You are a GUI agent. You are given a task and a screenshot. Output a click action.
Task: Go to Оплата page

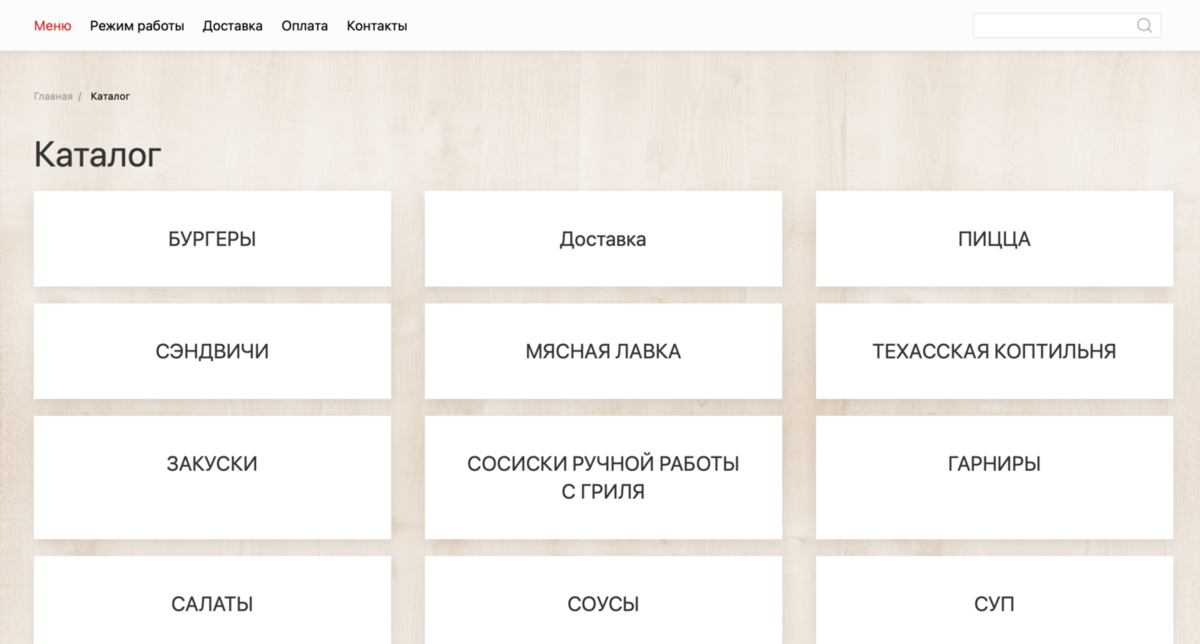pos(305,26)
